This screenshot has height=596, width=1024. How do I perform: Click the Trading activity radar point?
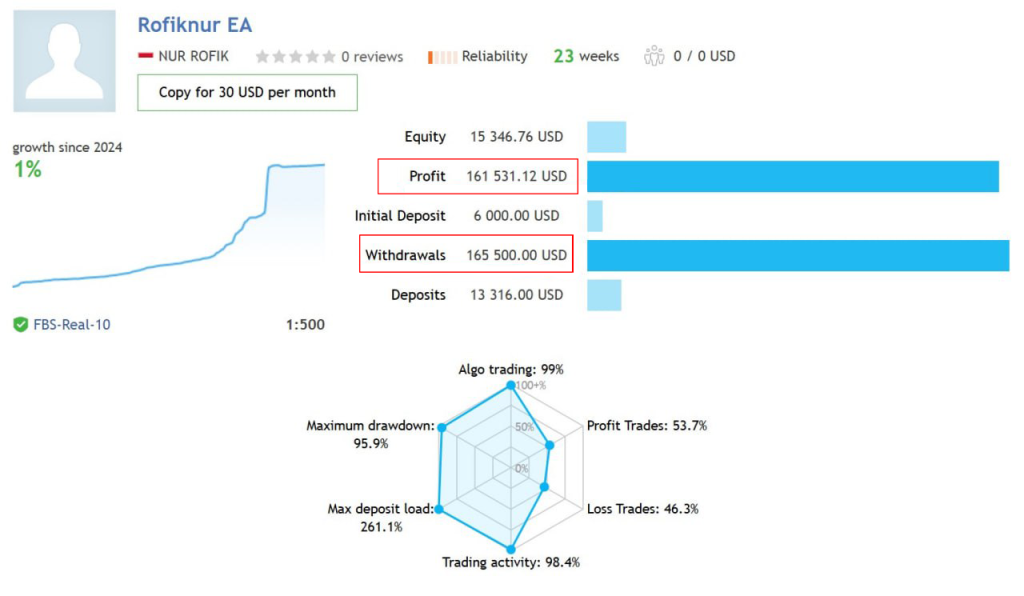(511, 550)
